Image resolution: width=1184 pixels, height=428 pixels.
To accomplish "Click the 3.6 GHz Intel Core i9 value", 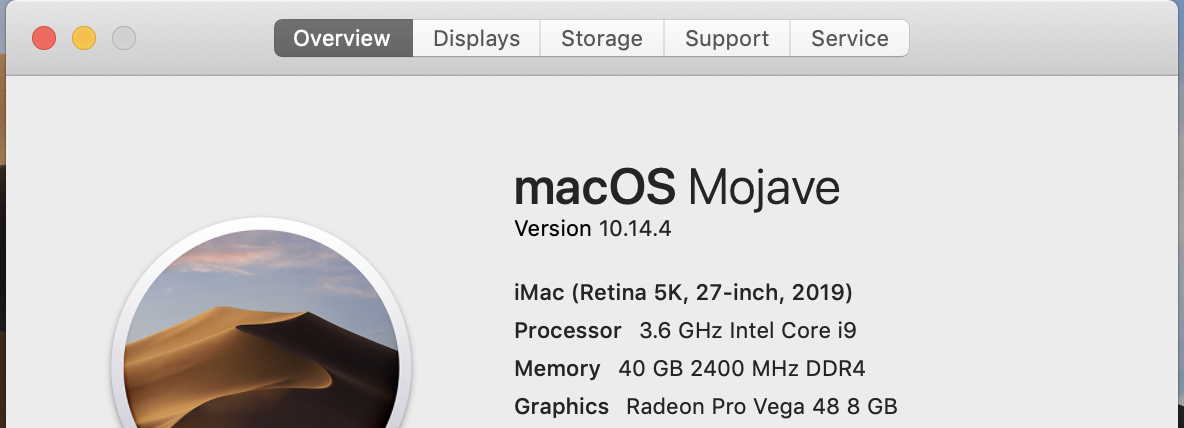I will click(747, 330).
